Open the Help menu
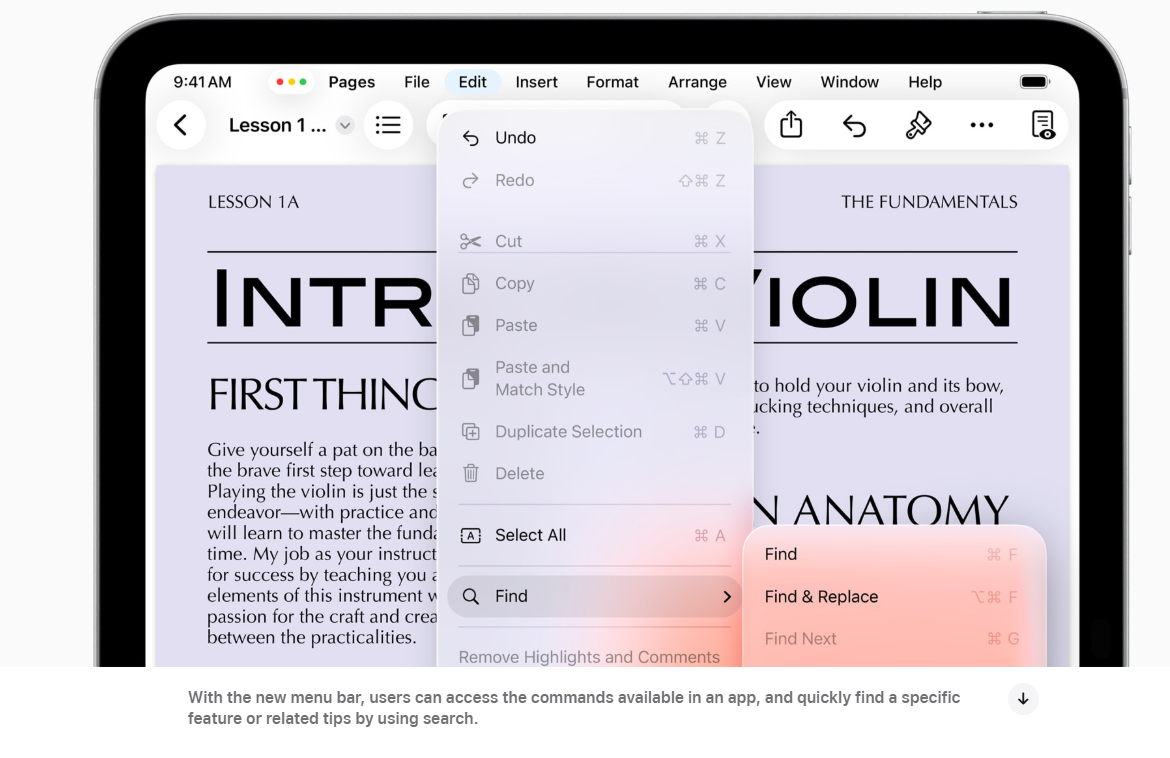The image size is (1170, 758). tap(925, 82)
